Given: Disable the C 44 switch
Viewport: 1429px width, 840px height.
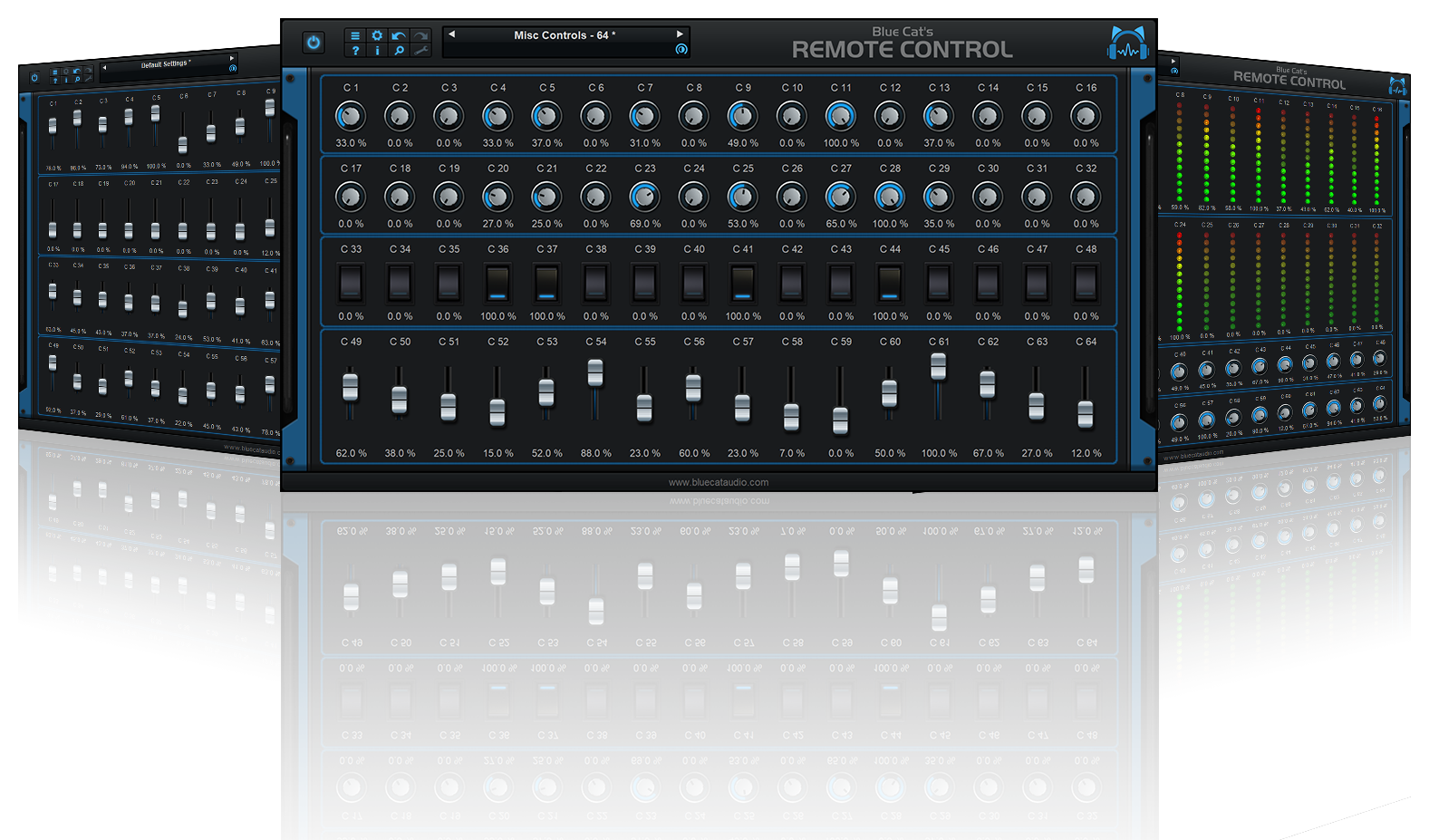Looking at the screenshot, I should click(x=890, y=283).
